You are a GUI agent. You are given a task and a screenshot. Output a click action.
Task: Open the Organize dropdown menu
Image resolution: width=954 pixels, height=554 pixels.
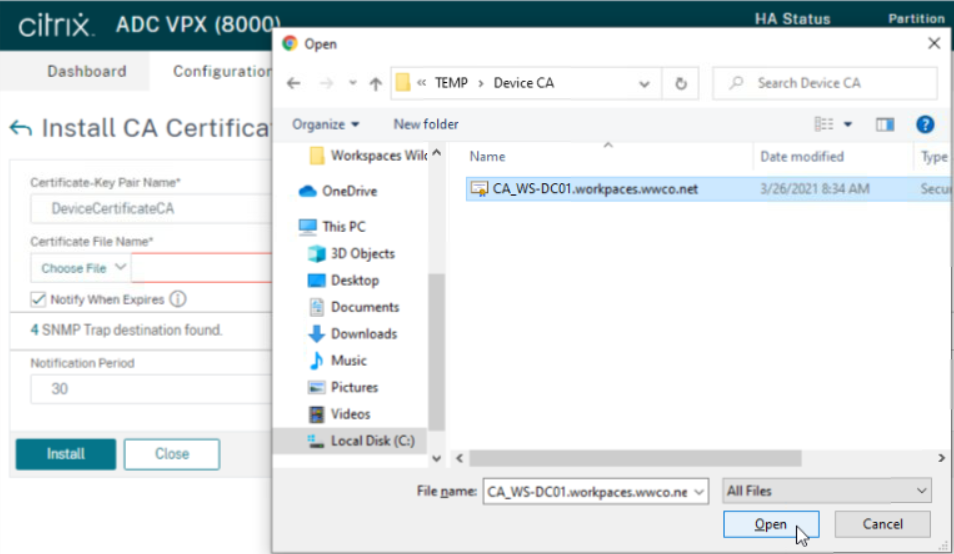(x=326, y=125)
